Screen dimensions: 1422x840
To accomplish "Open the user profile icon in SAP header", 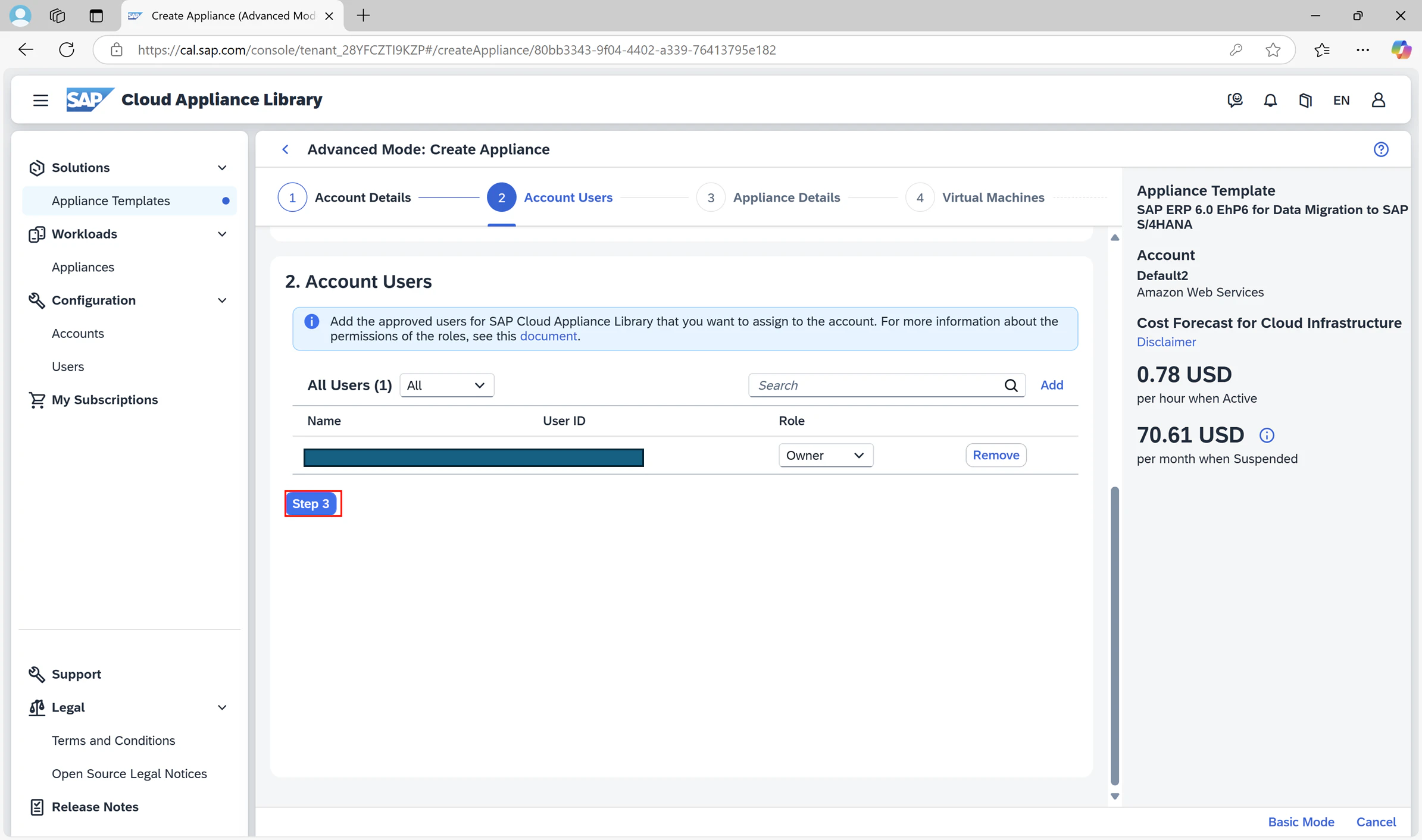I will click(x=1379, y=100).
